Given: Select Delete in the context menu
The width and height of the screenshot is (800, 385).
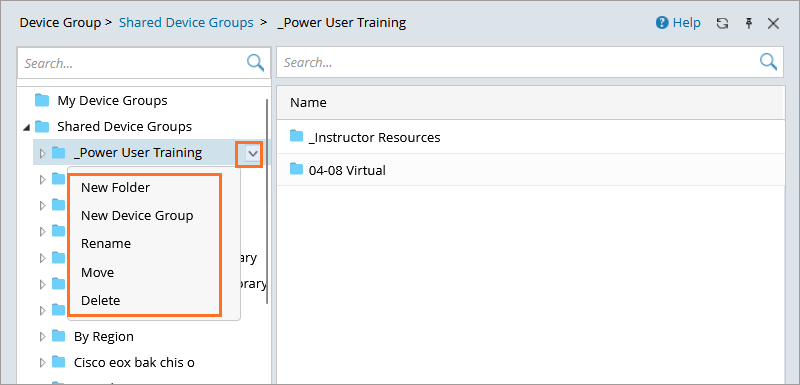Looking at the screenshot, I should point(101,300).
